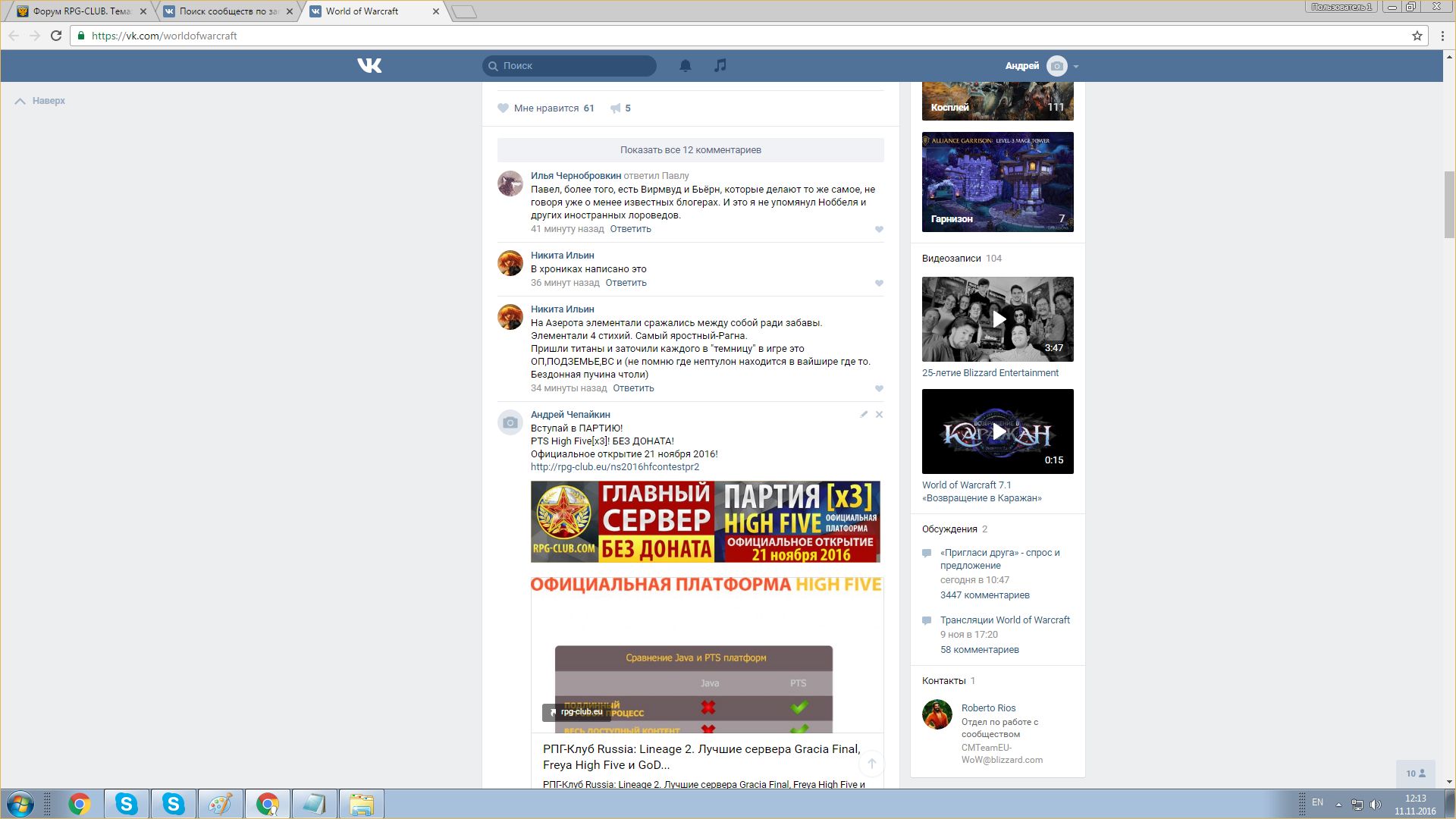Click the rpg-club.eu link badge

576,712
